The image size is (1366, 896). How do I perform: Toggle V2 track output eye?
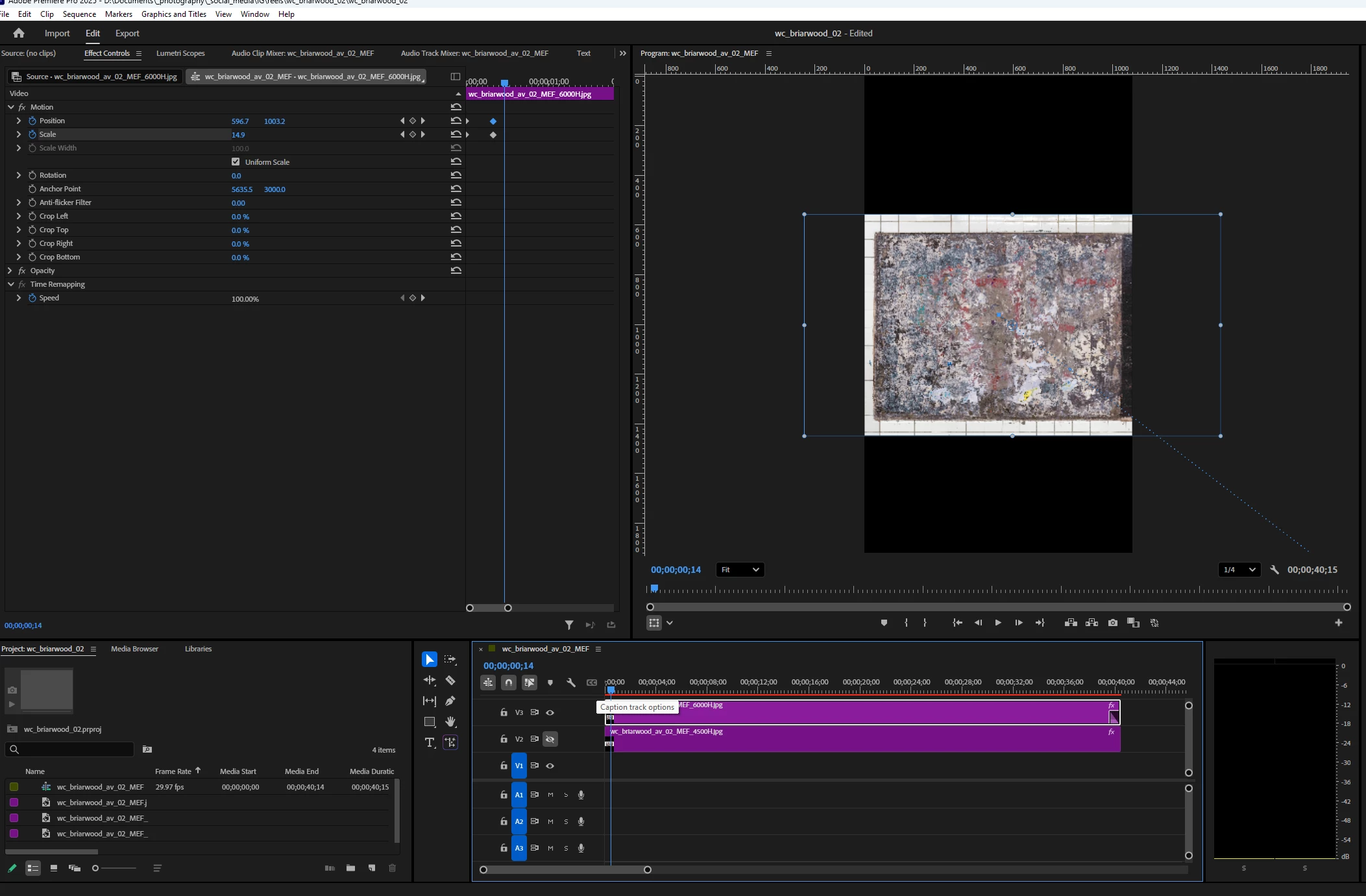(x=550, y=739)
